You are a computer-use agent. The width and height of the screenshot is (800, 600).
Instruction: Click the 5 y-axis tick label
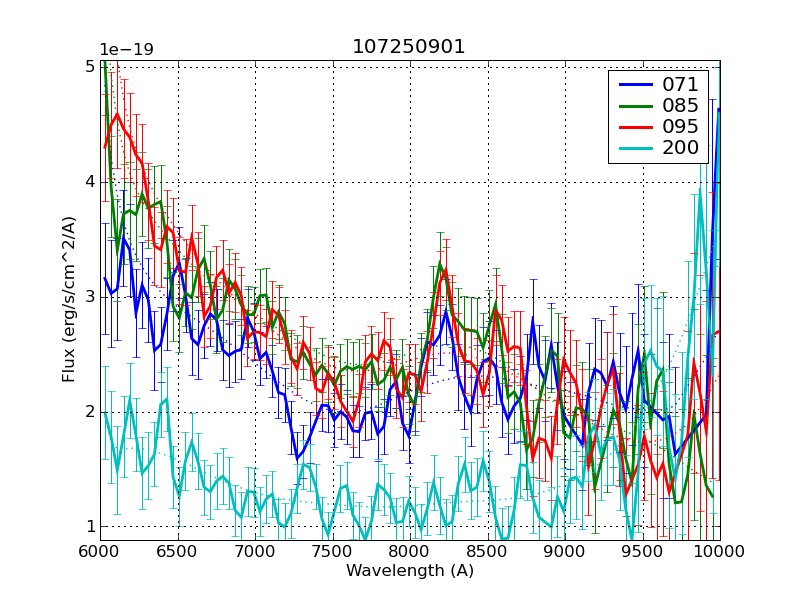click(x=89, y=66)
